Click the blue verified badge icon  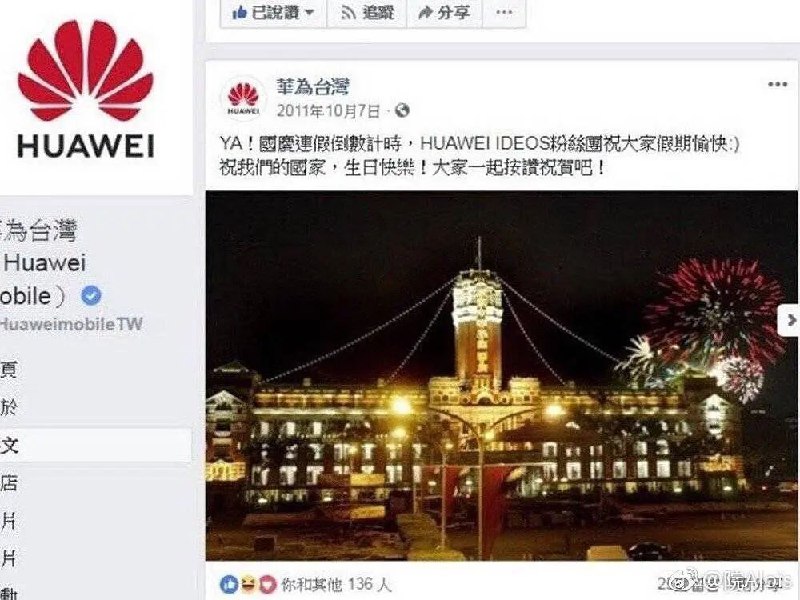coord(91,295)
